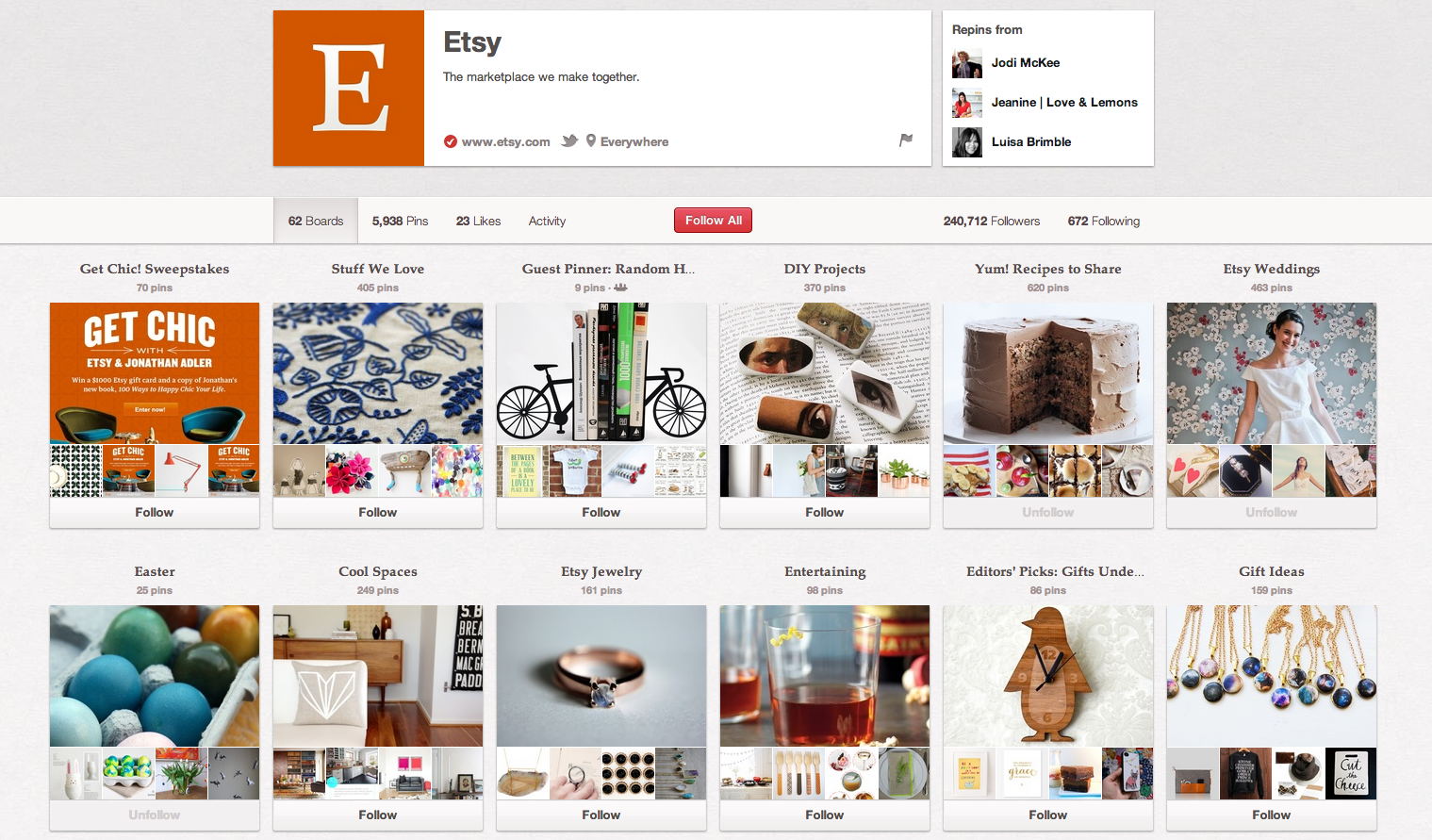1432x840 pixels.
Task: Unfollow the Yum! Recipes to Share board
Action: click(x=1048, y=513)
